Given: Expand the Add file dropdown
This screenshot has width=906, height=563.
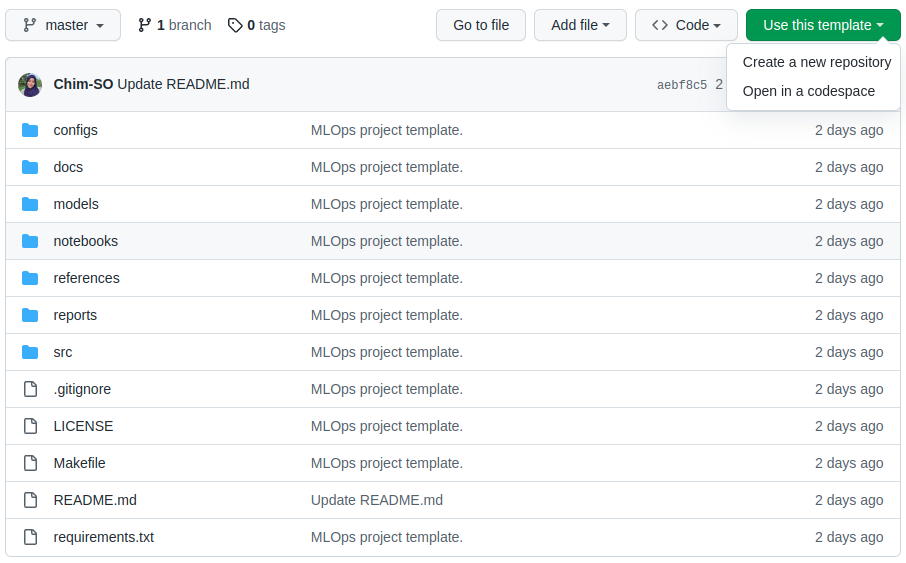Looking at the screenshot, I should pyautogui.click(x=580, y=25).
